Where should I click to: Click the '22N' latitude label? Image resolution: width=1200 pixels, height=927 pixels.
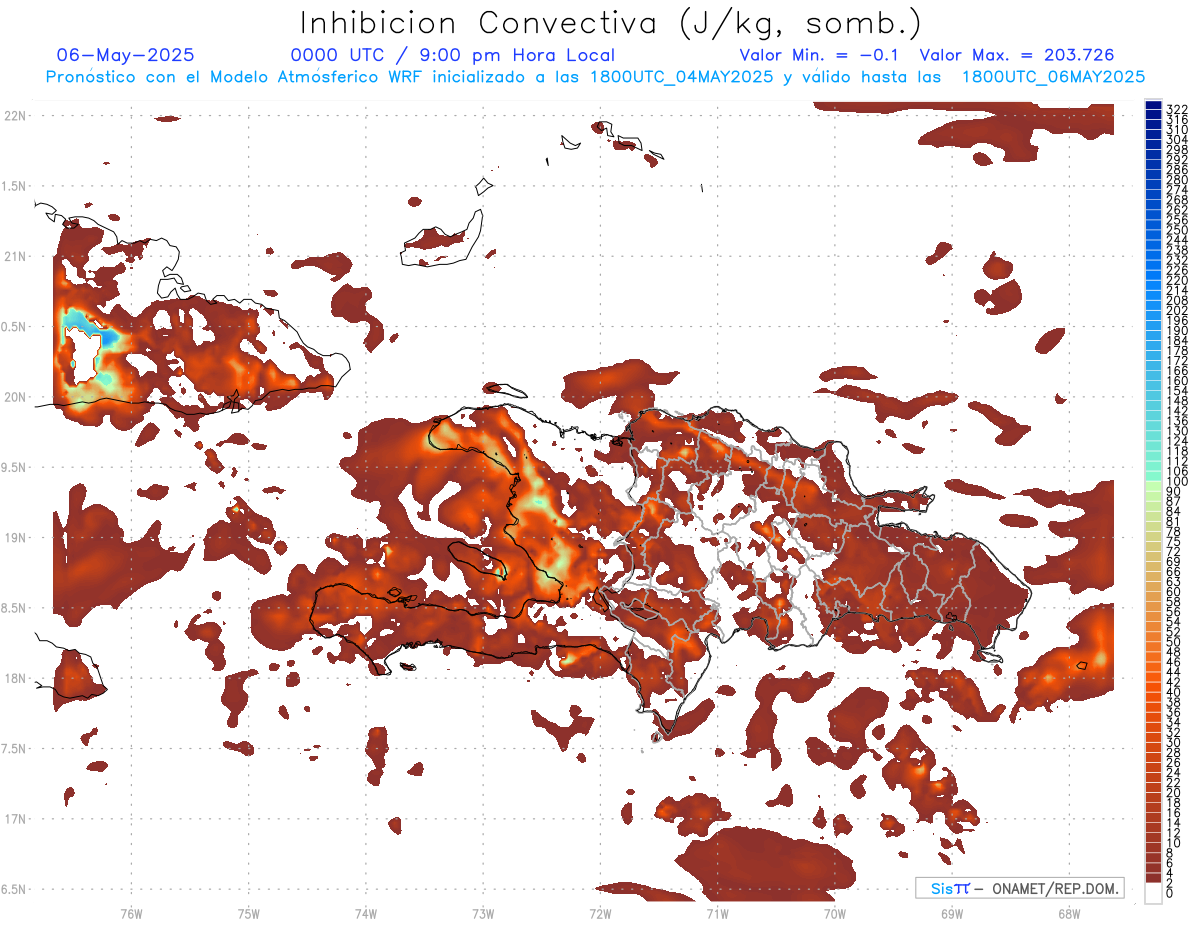pos(15,115)
